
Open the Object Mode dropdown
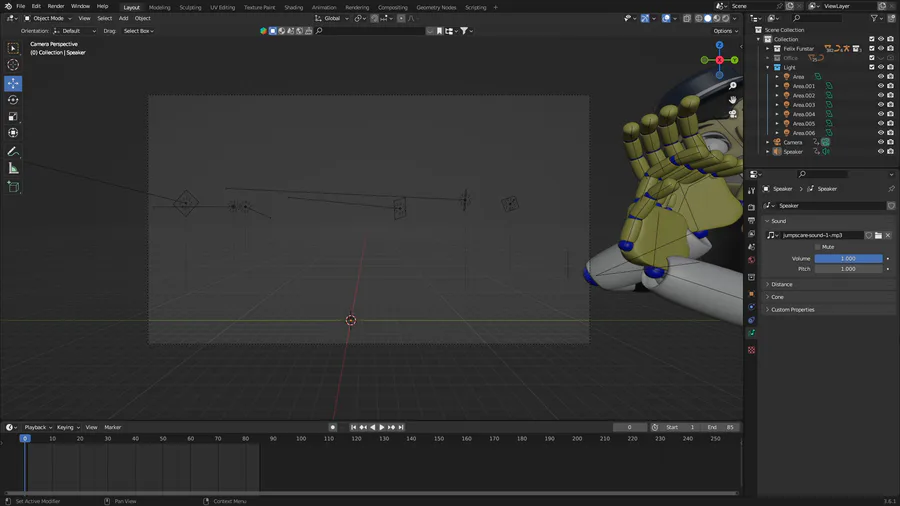point(48,18)
